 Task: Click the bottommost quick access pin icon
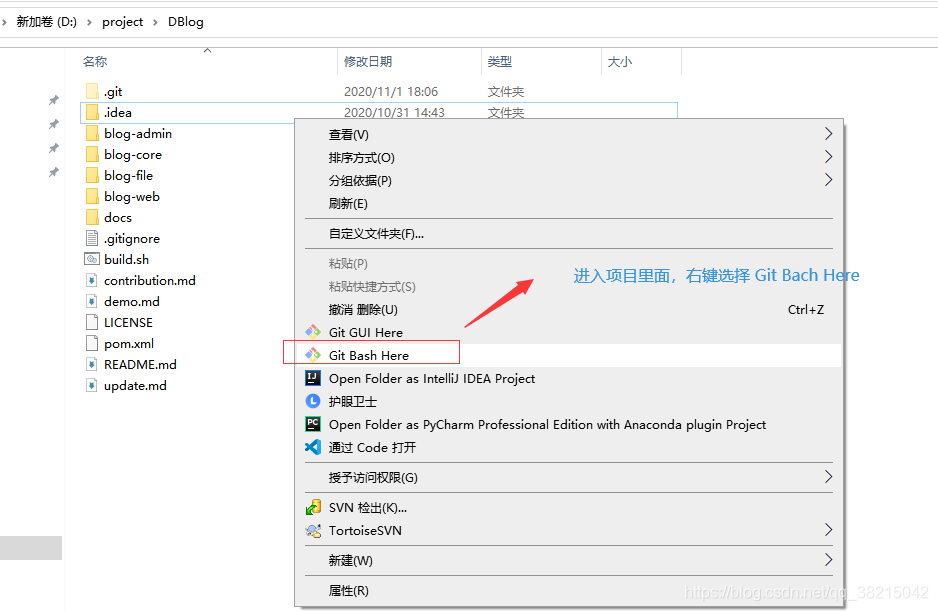(54, 172)
